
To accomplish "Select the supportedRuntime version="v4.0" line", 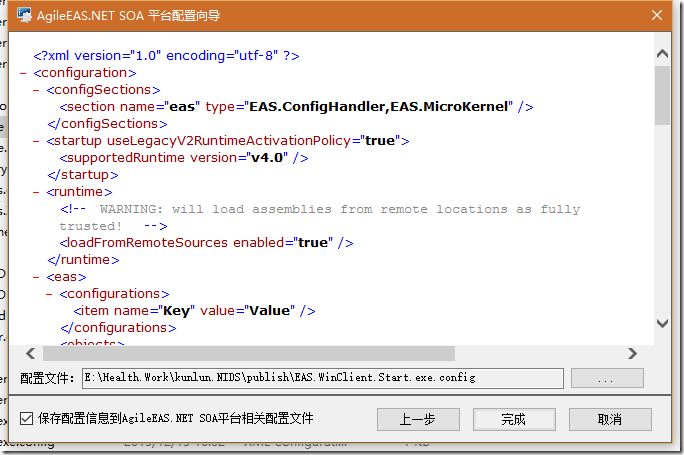I will 184,158.
